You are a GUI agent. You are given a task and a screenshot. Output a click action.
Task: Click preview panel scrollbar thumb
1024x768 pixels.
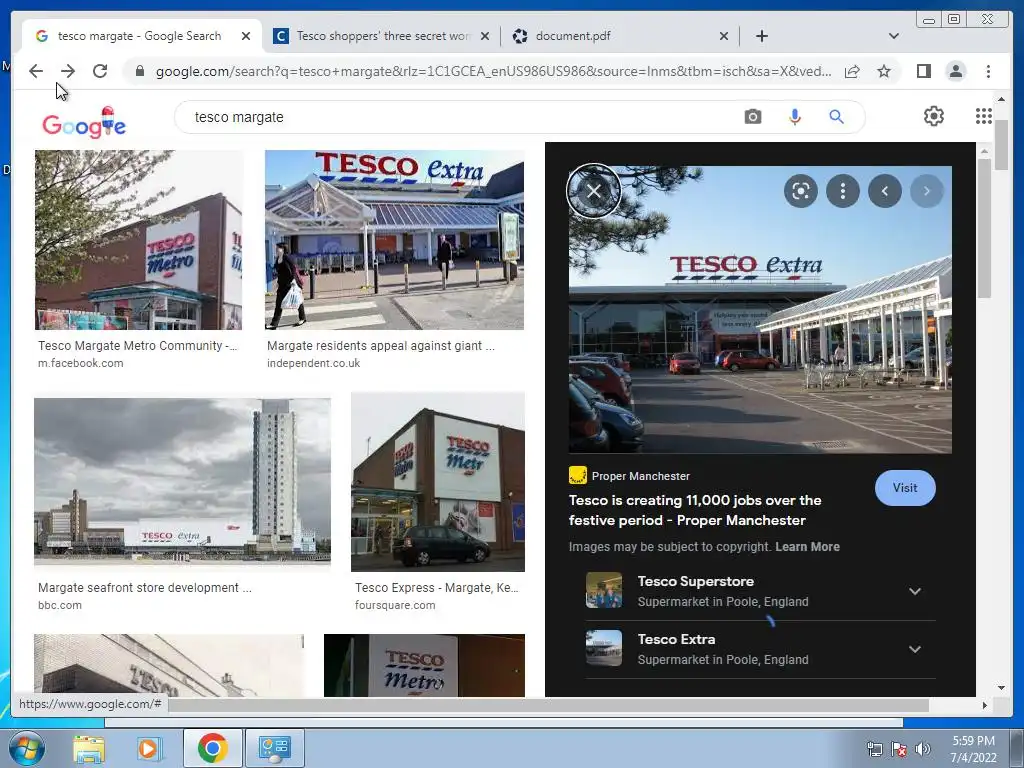tap(984, 229)
